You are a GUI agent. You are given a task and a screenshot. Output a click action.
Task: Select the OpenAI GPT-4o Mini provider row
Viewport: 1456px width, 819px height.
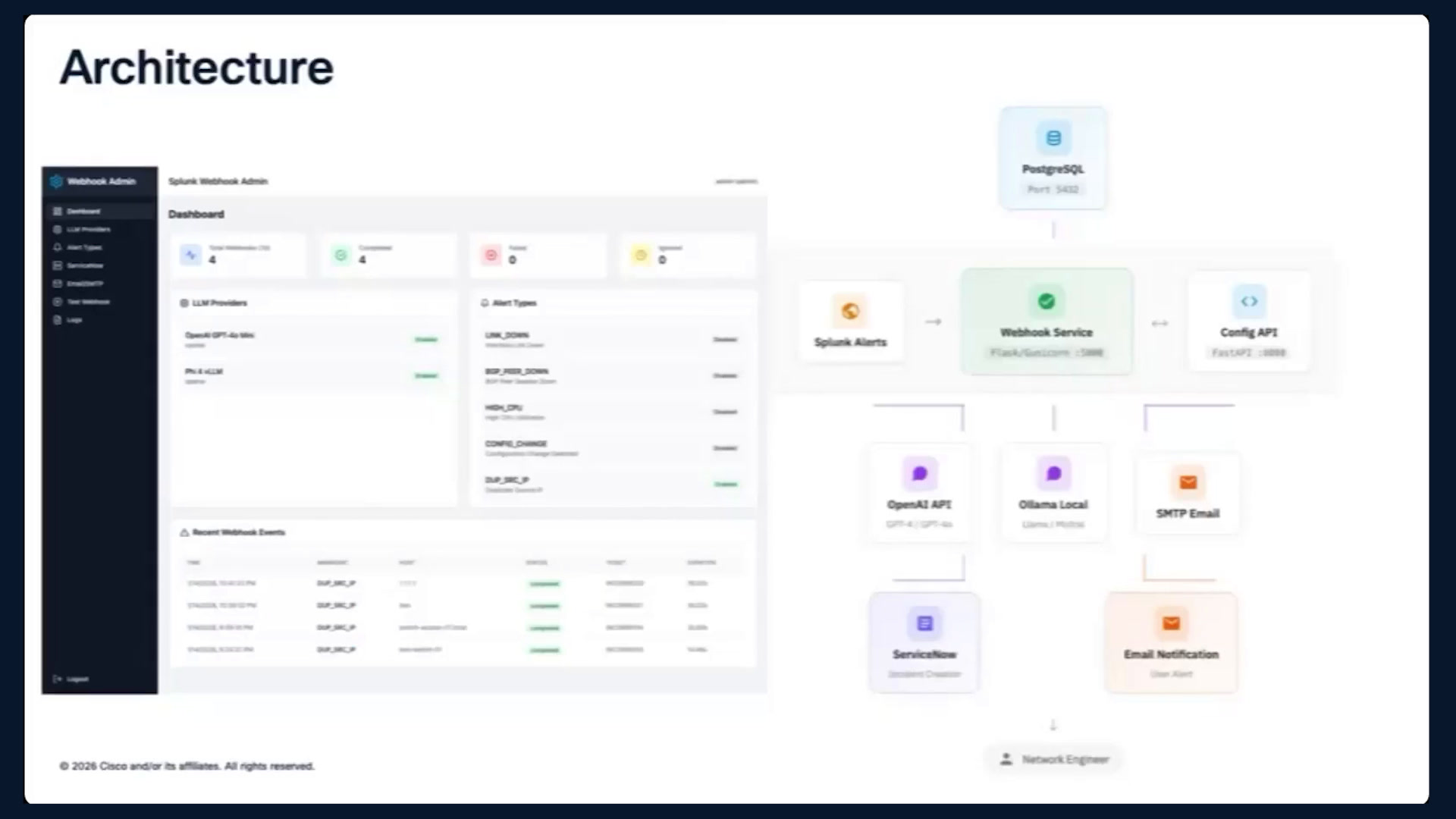[313, 339]
